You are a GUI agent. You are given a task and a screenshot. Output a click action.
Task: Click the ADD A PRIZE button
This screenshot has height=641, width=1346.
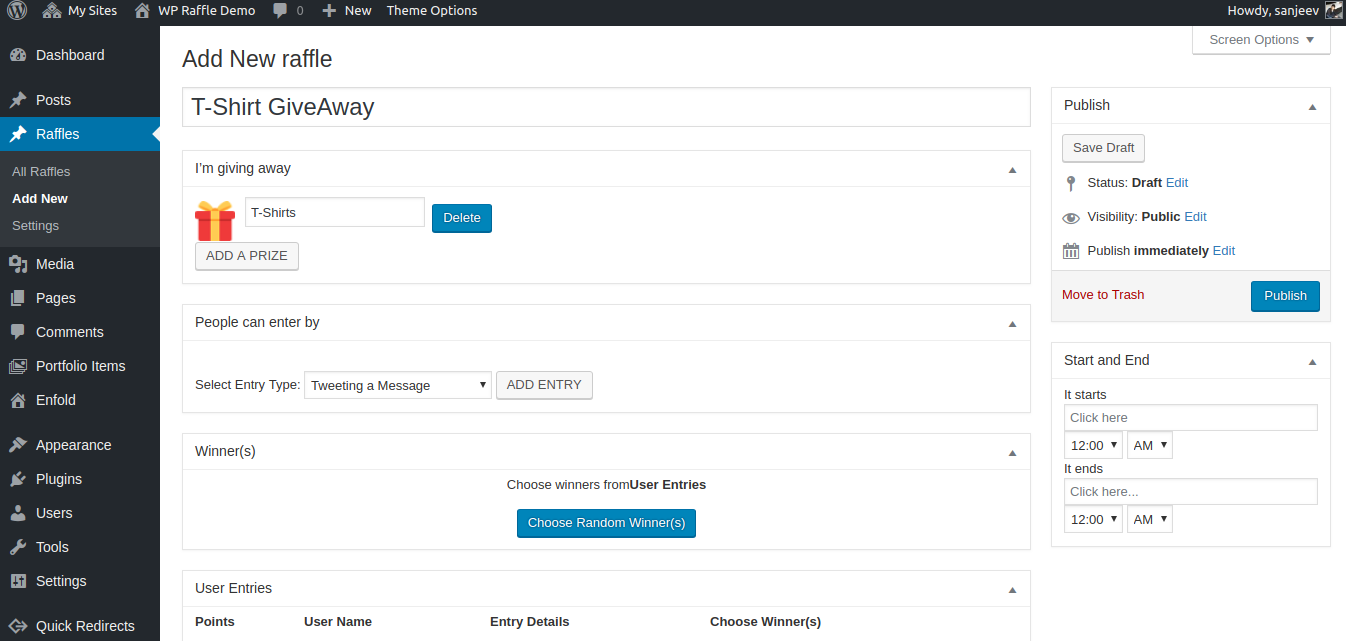pos(247,256)
